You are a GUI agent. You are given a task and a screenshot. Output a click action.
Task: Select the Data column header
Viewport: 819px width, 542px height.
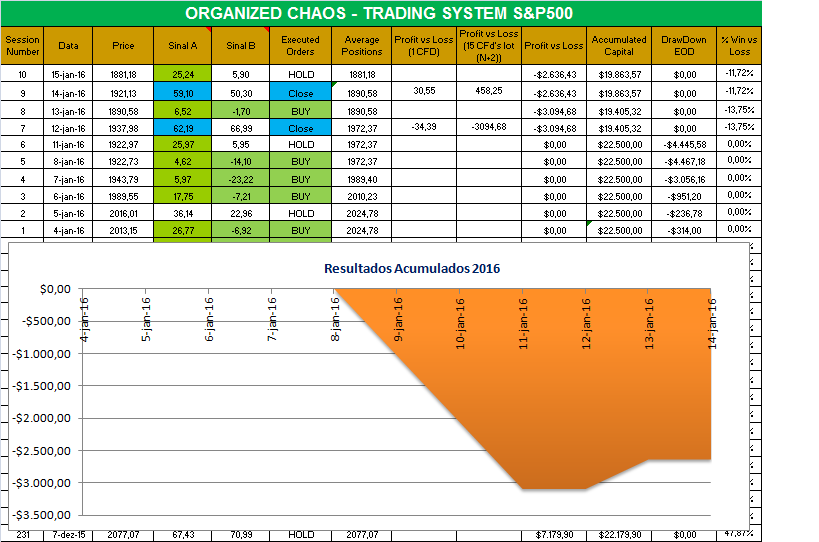coord(68,45)
